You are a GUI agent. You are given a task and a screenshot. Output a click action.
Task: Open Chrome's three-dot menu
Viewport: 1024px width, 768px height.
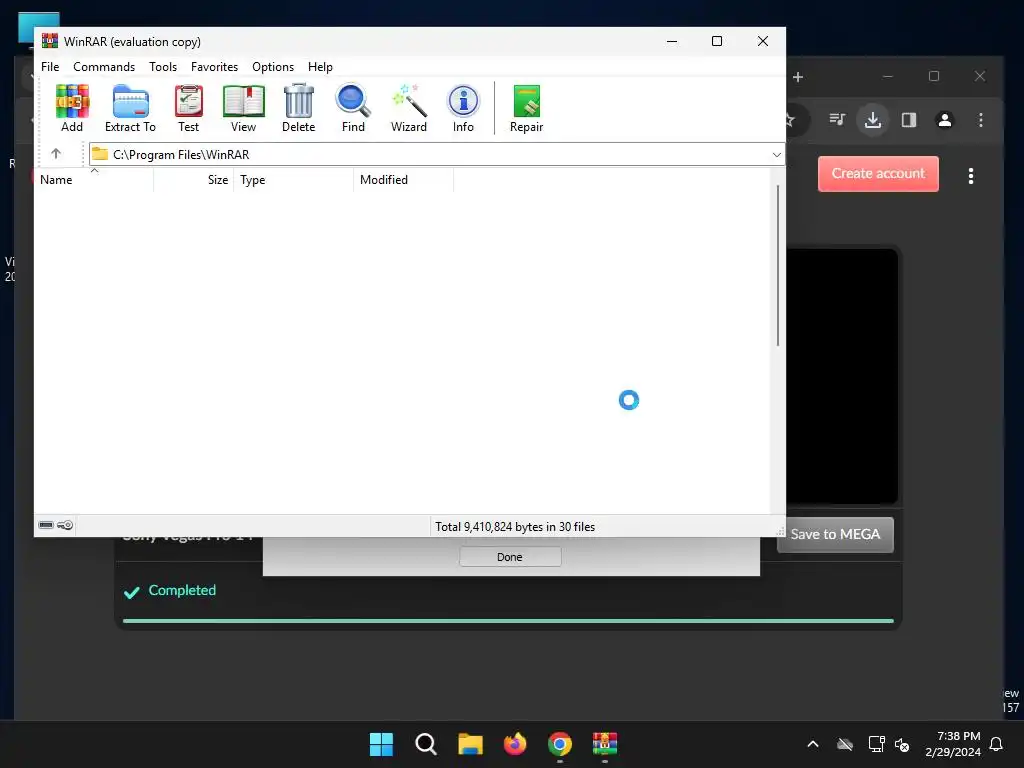pos(980,120)
